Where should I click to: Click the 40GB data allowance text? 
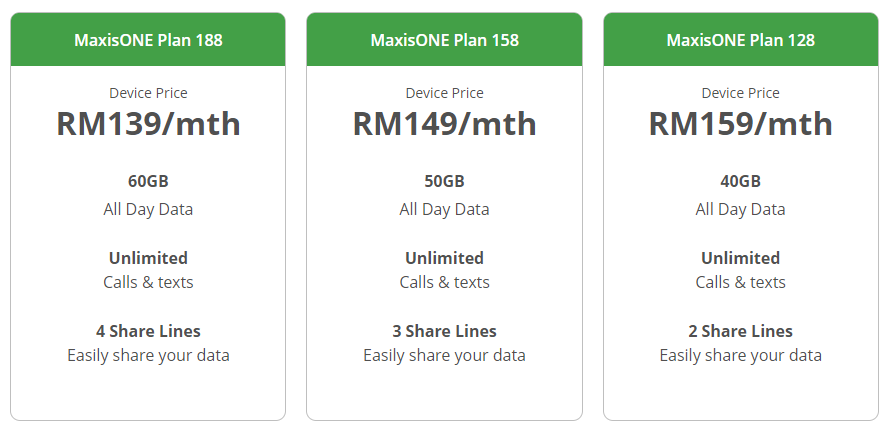point(740,182)
